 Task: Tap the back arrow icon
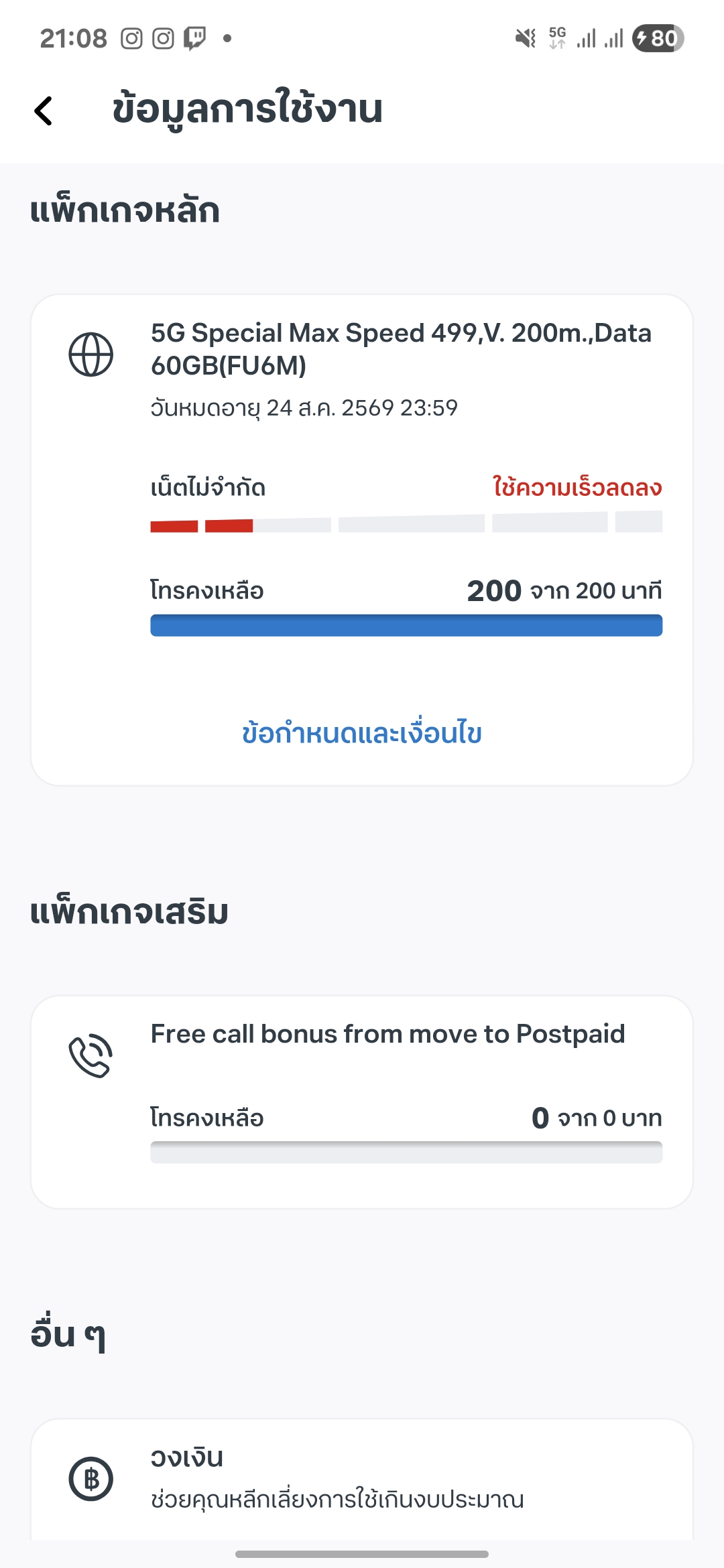click(44, 111)
